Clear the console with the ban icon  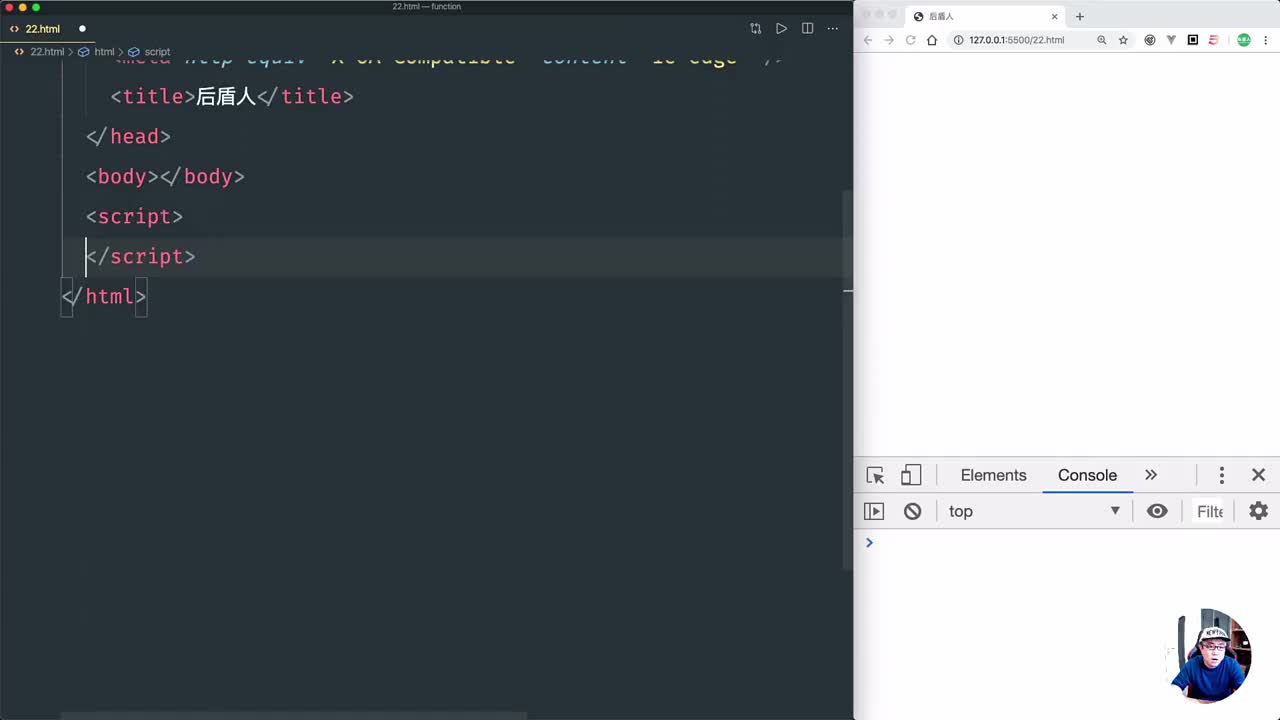pos(912,511)
